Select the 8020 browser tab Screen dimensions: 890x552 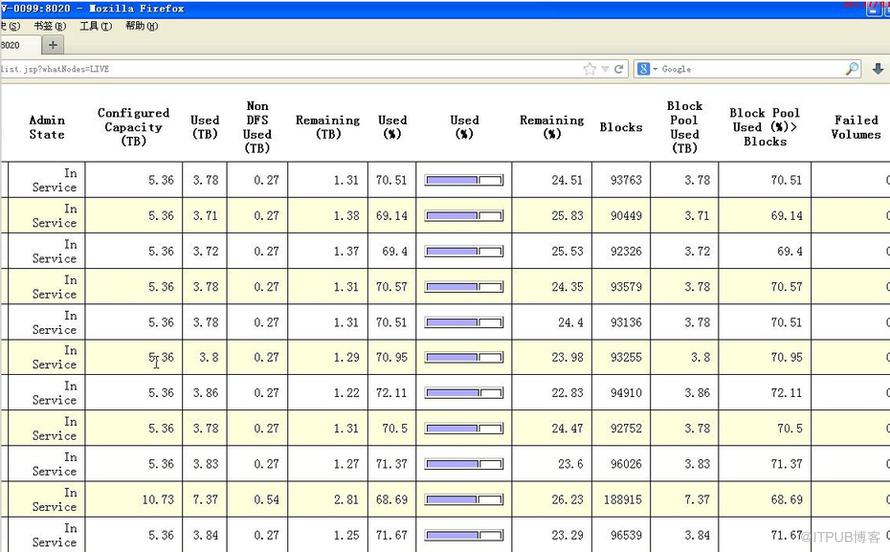20,45
